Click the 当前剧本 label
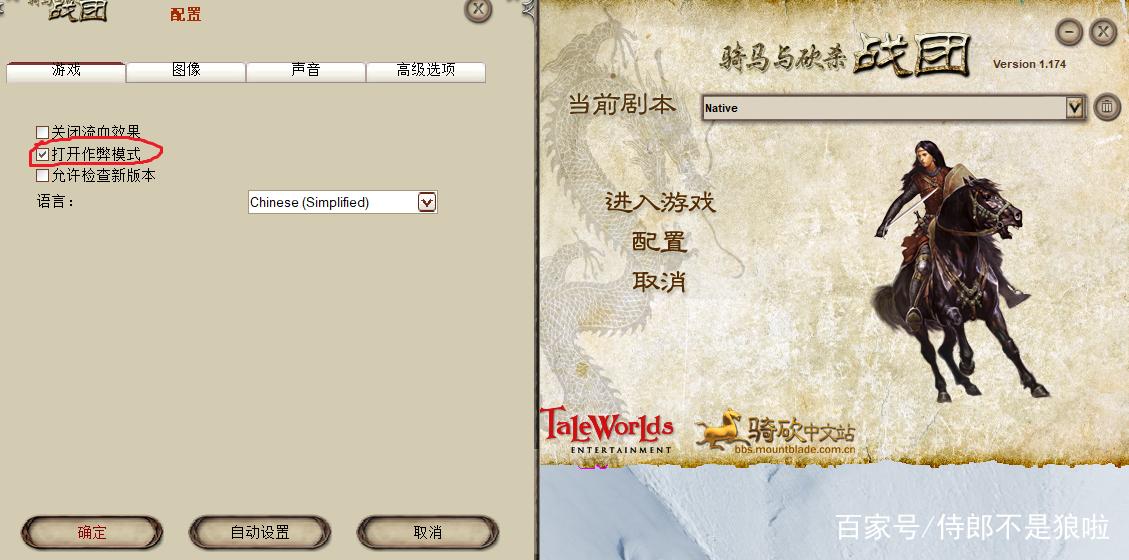Viewport: 1129px width, 560px height. (x=622, y=105)
